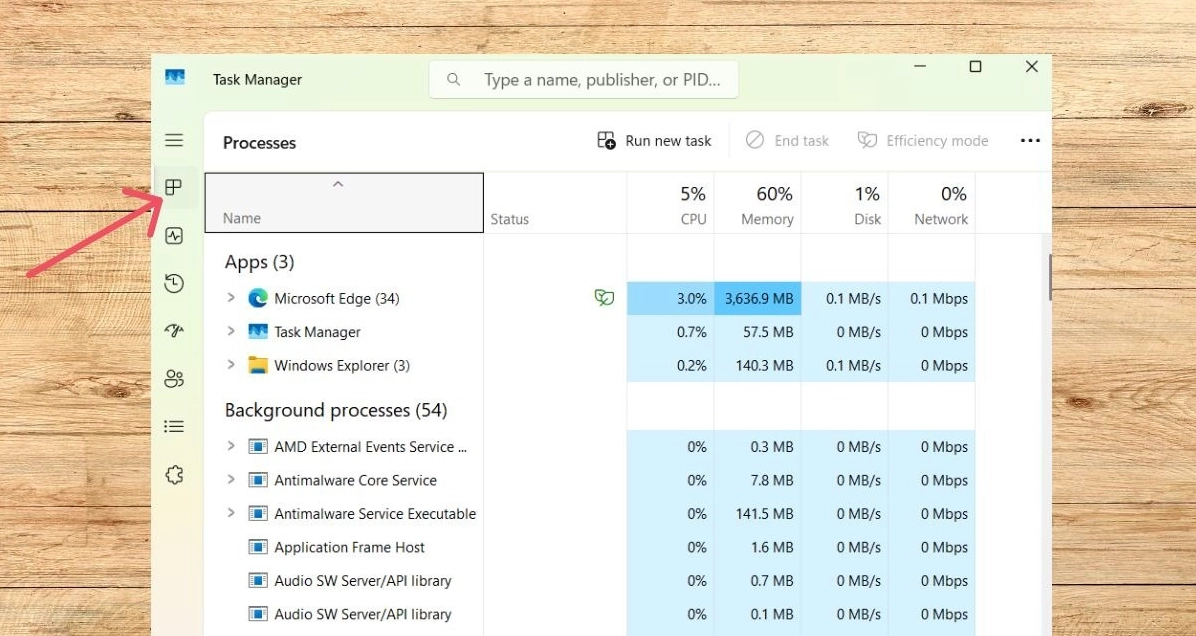Expand the Antimalware Core Service entry
Screen dimensions: 1196x636
coord(231,480)
